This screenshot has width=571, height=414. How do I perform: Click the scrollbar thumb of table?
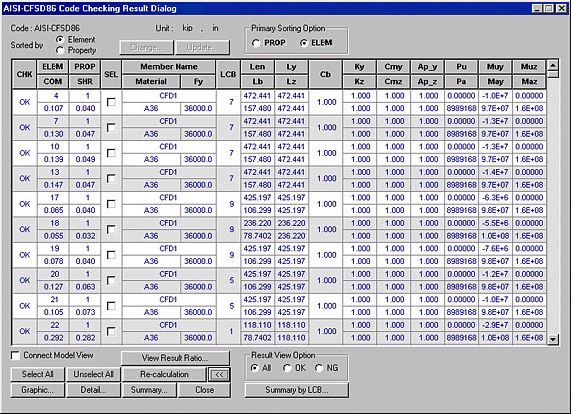553,74
